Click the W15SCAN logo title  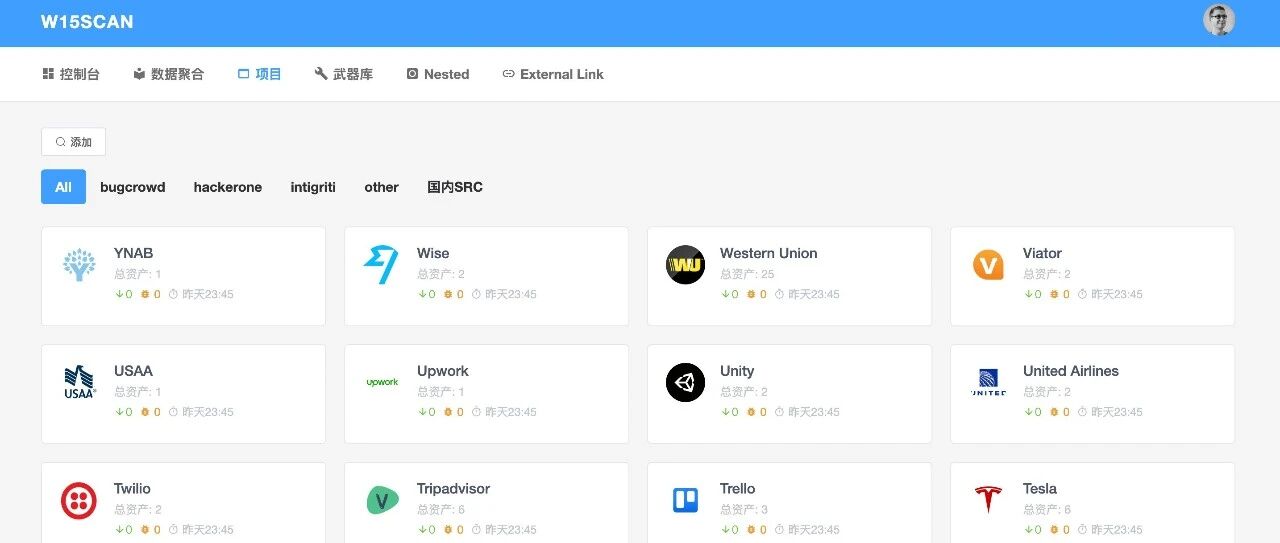(87, 22)
